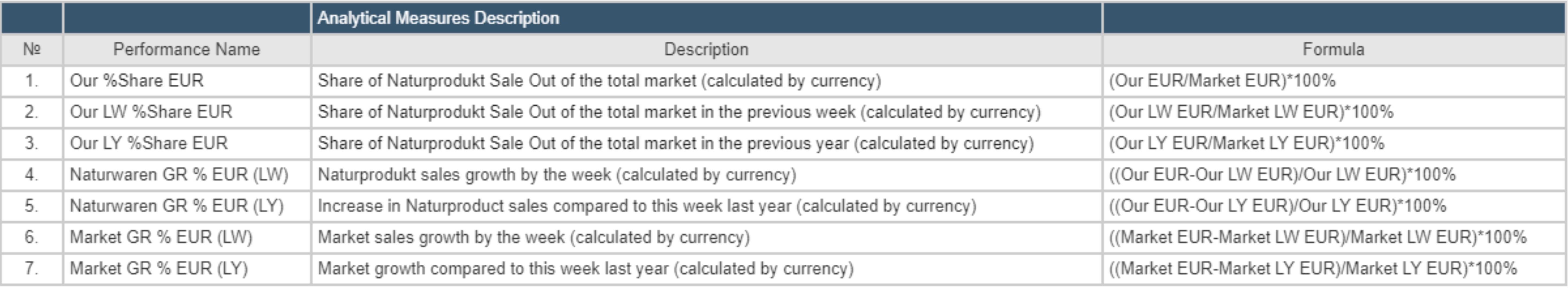Screen dimensions: 1568x292
Task: Click description 'Naturprodukt sales growth by the week'
Action: pos(556,175)
